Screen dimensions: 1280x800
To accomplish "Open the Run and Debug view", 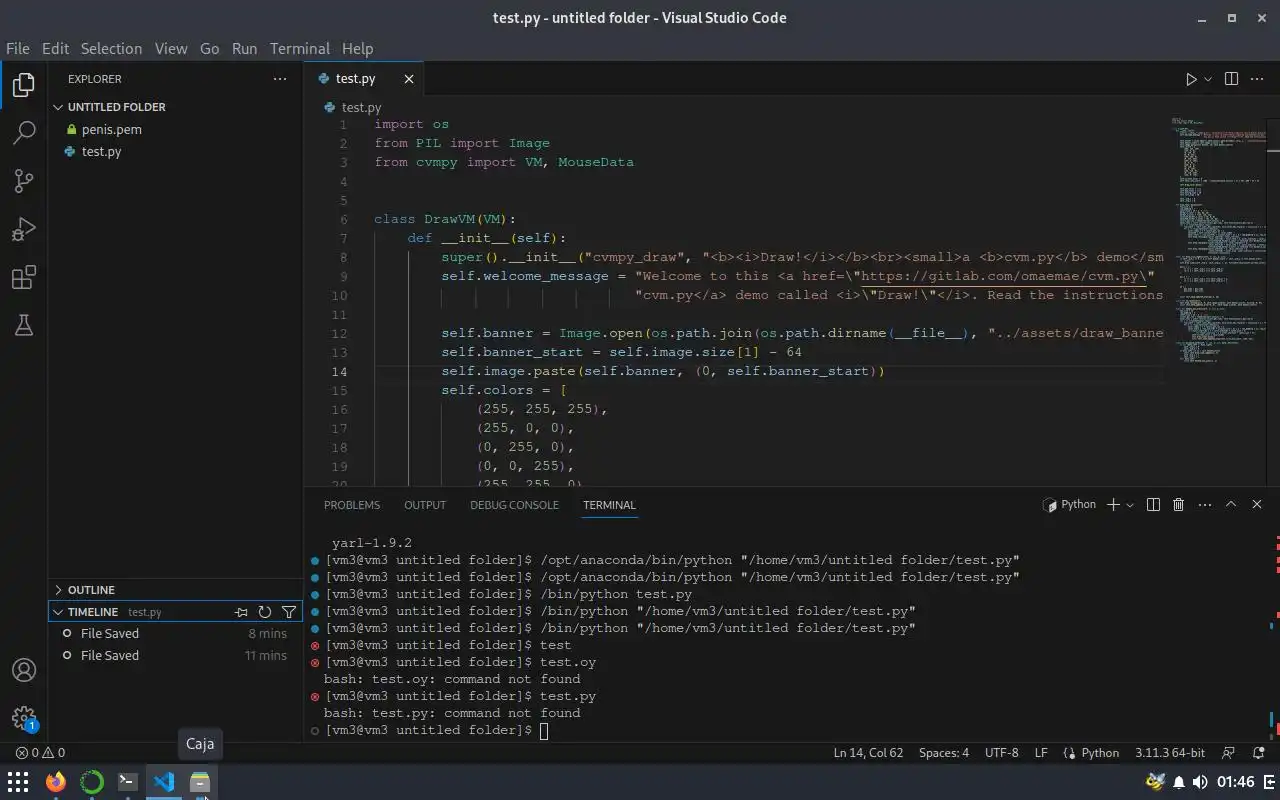I will point(24,229).
